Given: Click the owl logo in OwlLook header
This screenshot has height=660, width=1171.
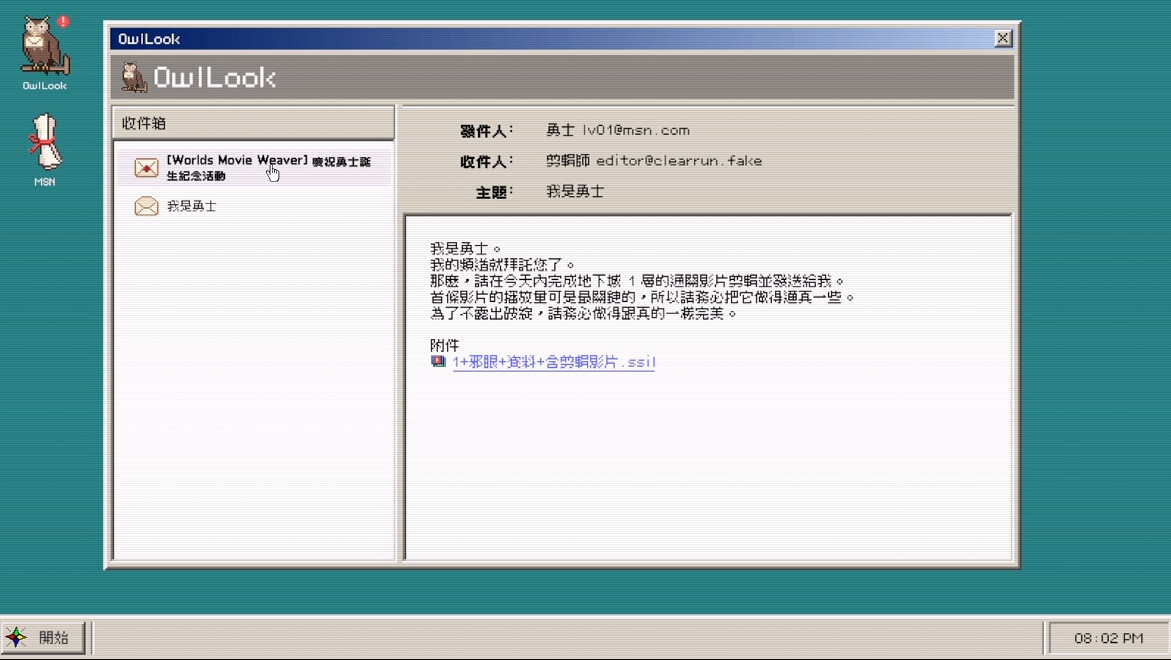Looking at the screenshot, I should (x=133, y=78).
